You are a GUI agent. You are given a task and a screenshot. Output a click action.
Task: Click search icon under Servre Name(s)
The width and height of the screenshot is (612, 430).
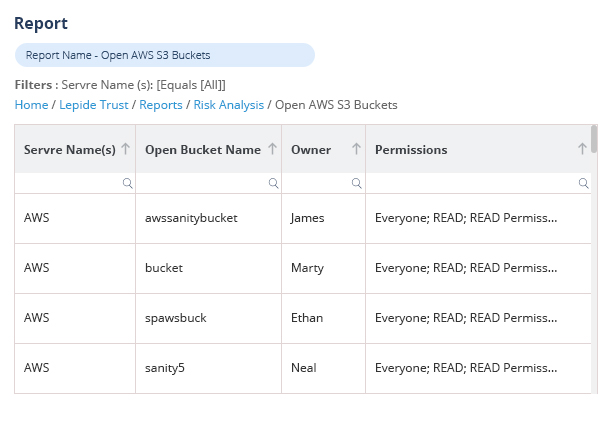click(127, 184)
